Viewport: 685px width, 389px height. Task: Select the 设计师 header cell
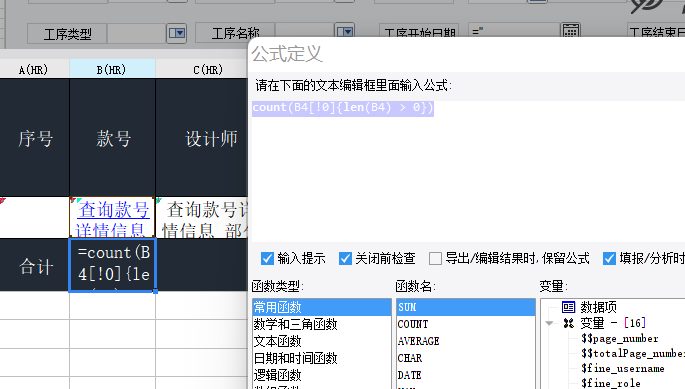pos(202,138)
